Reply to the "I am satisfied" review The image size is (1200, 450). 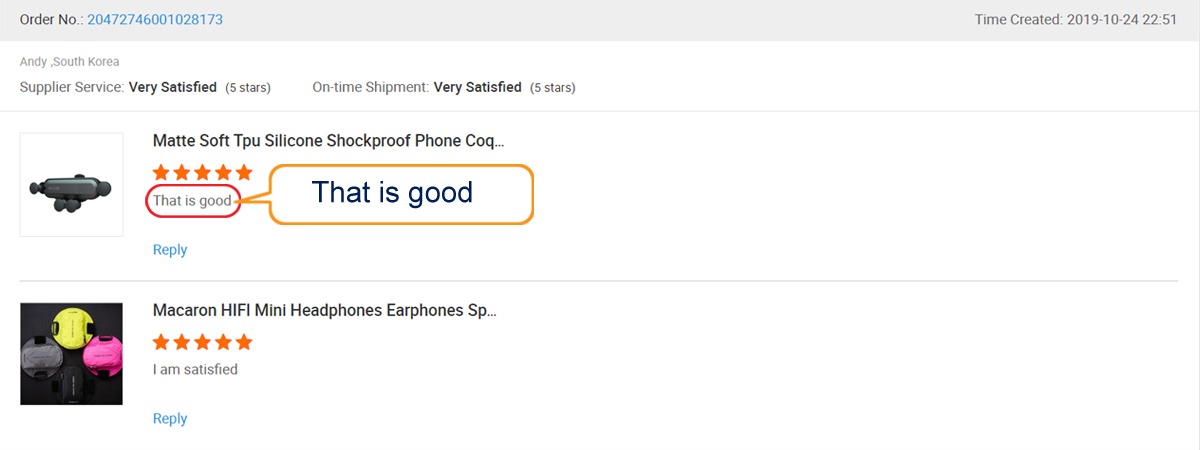170,418
